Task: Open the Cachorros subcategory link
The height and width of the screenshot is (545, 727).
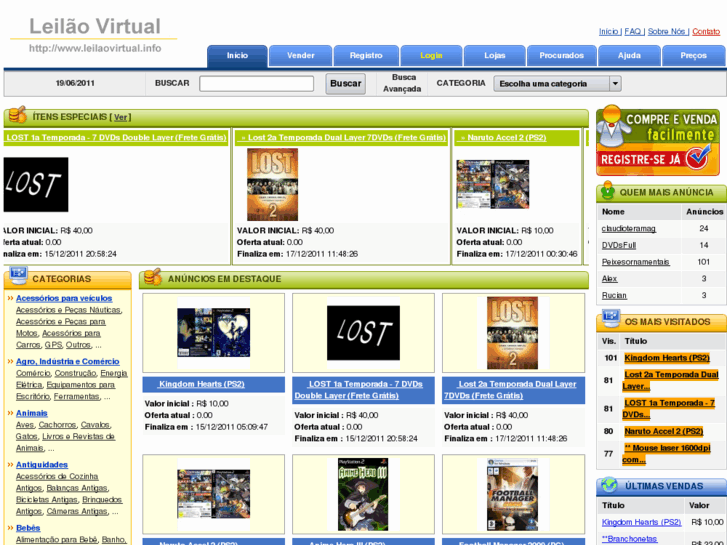Action: point(57,425)
